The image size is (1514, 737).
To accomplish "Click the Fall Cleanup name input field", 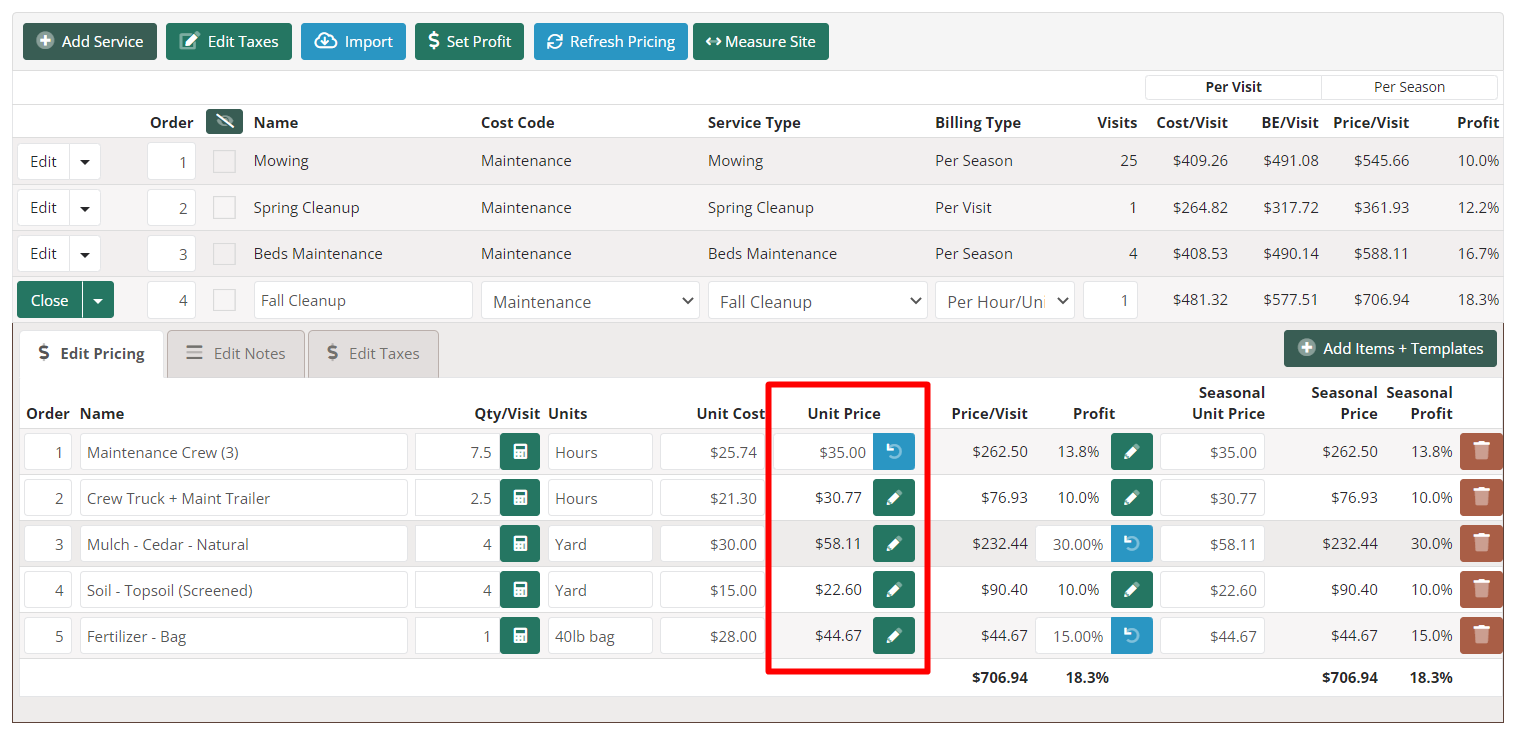I will tap(363, 300).
